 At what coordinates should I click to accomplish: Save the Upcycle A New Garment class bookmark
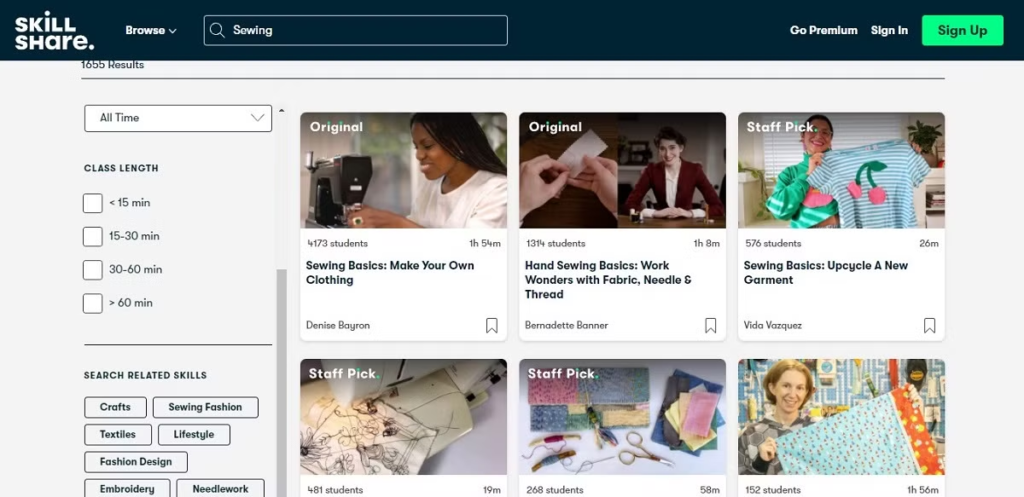[930, 325]
